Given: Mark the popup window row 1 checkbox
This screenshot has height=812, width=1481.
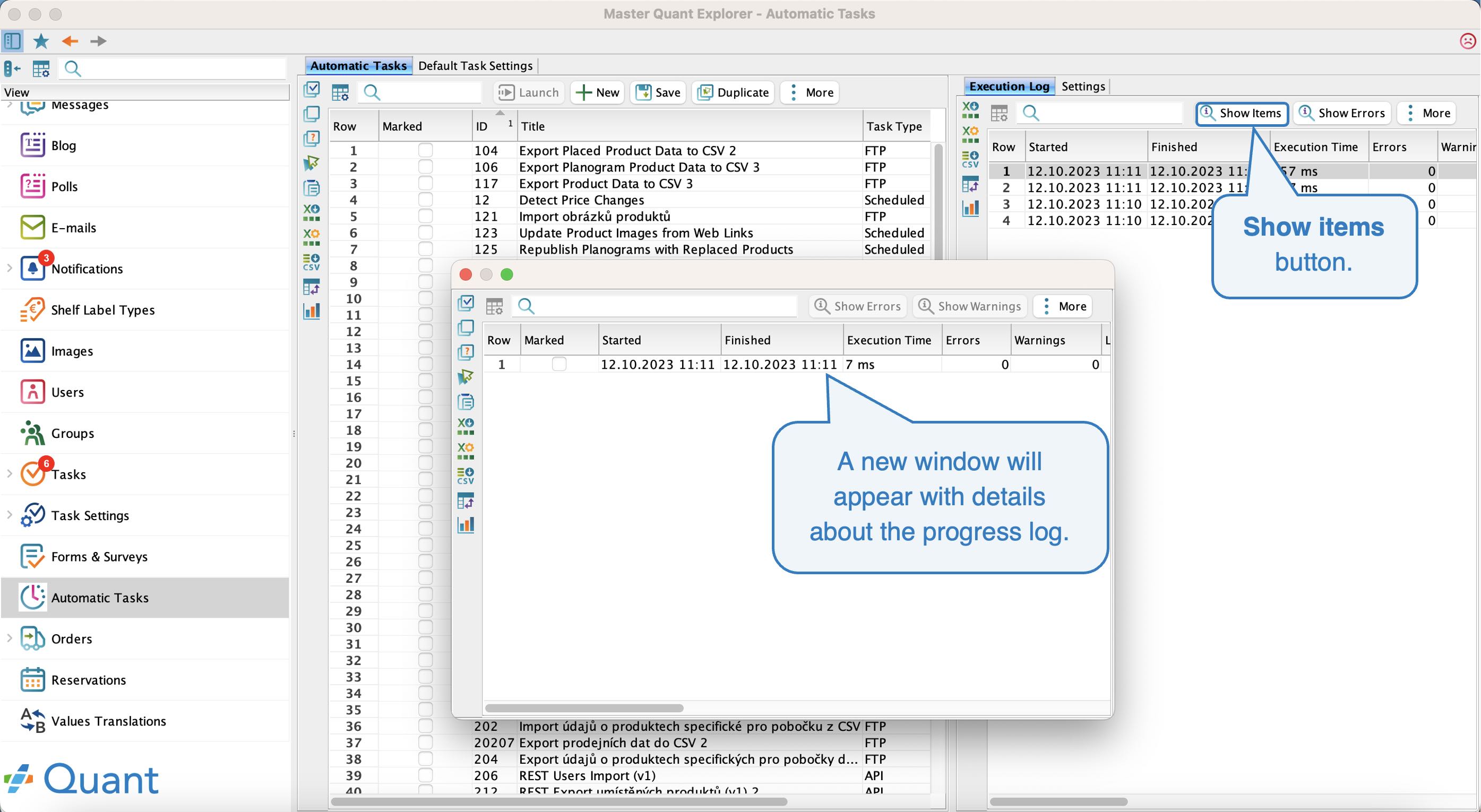Looking at the screenshot, I should point(559,364).
